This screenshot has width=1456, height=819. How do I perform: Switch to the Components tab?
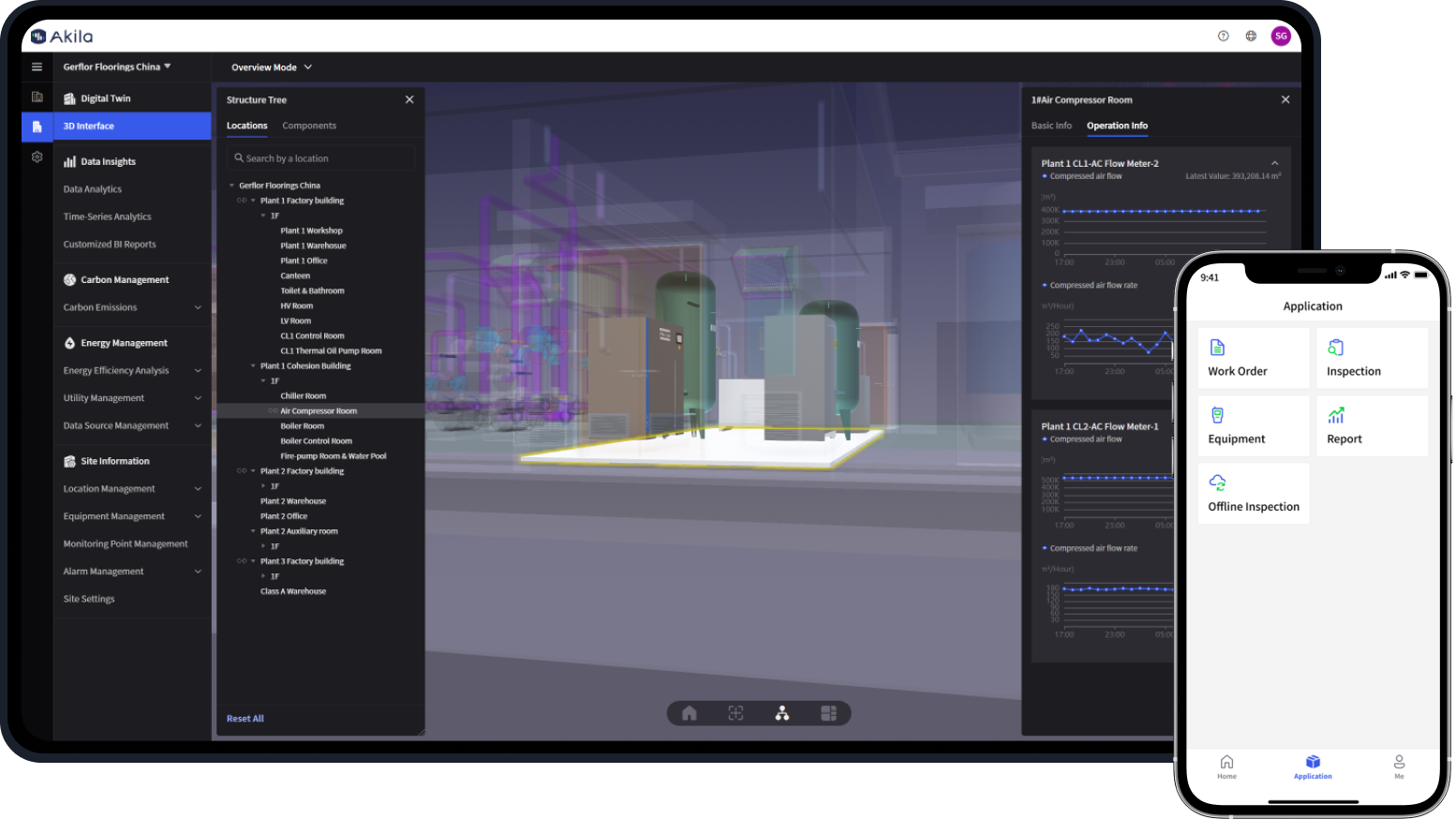click(309, 126)
